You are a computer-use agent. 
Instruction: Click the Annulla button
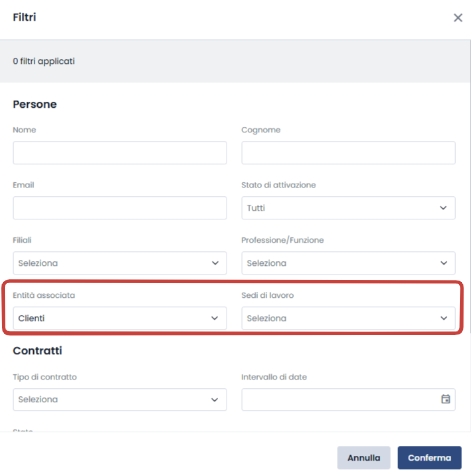pyautogui.click(x=364, y=458)
